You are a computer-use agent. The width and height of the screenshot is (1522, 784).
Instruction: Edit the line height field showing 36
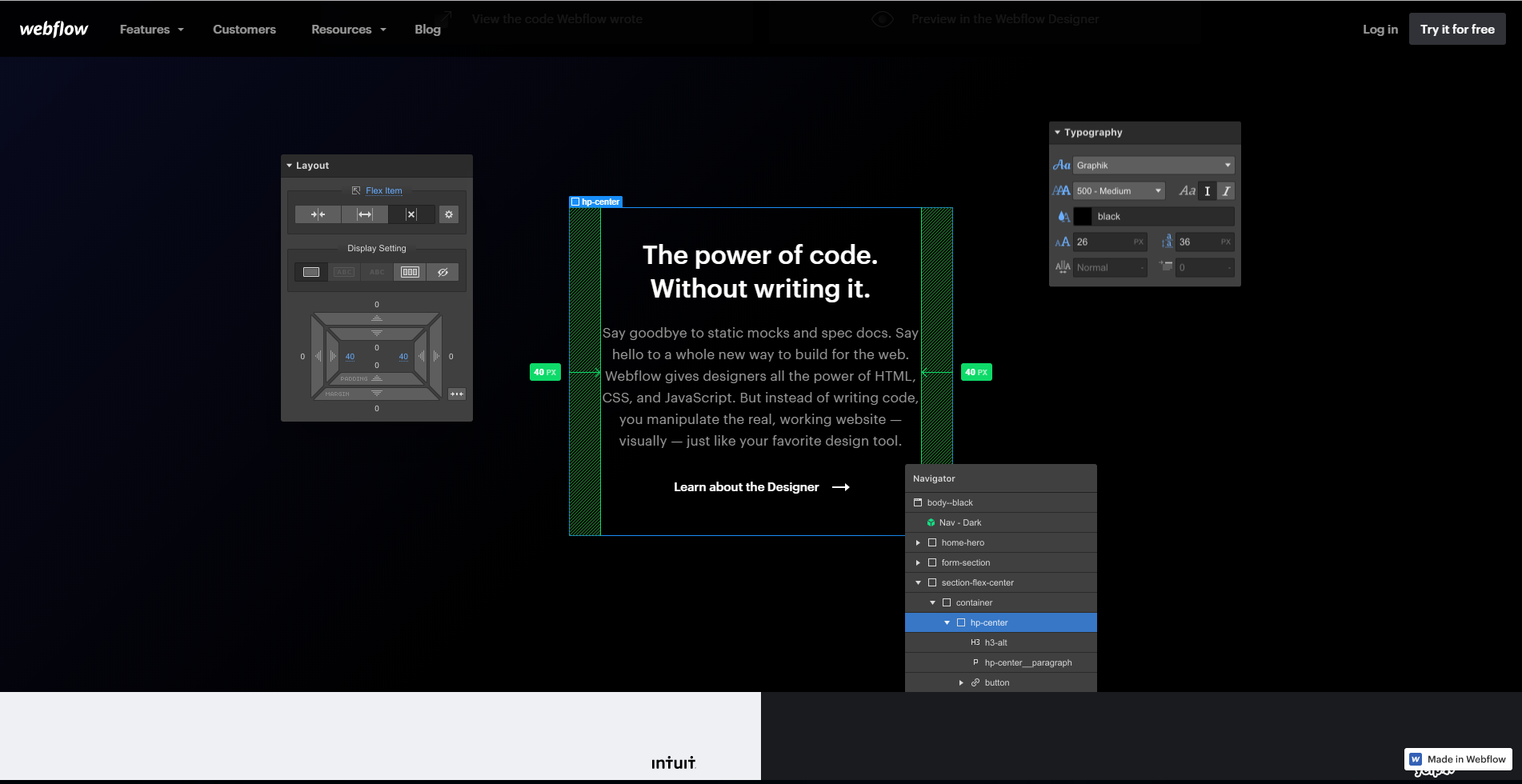coord(1205,242)
